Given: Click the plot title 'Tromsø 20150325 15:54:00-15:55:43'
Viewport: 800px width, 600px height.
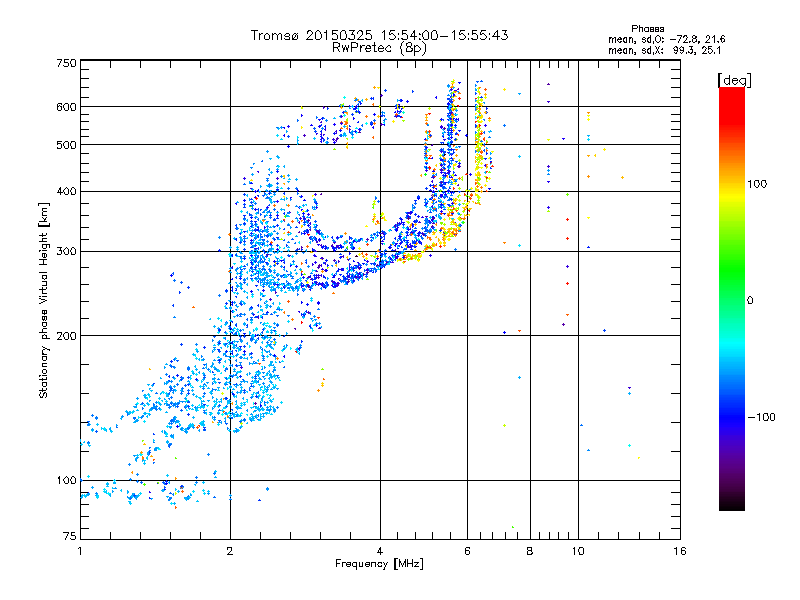Looking at the screenshot, I should click(379, 35).
